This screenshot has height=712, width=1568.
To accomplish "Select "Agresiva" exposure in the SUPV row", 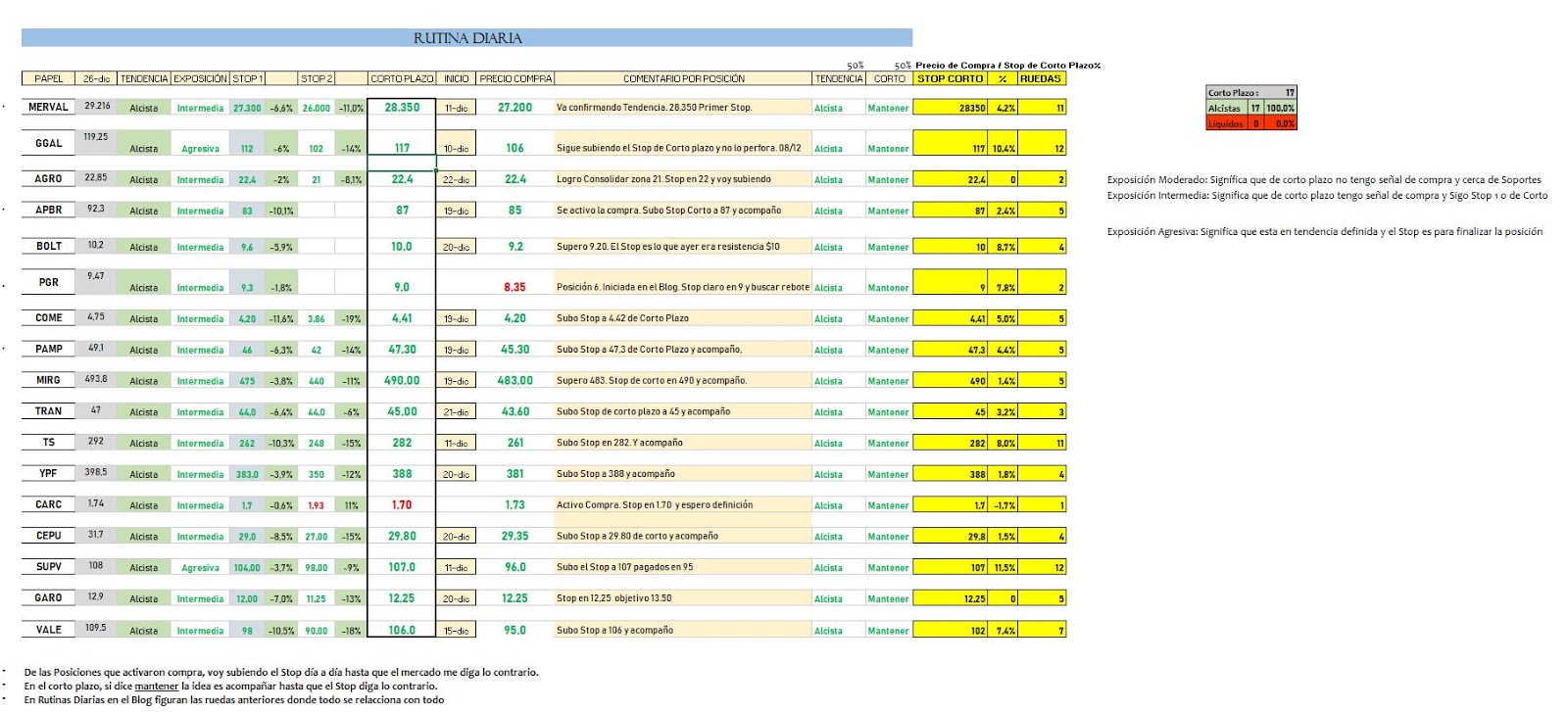I will tap(200, 568).
